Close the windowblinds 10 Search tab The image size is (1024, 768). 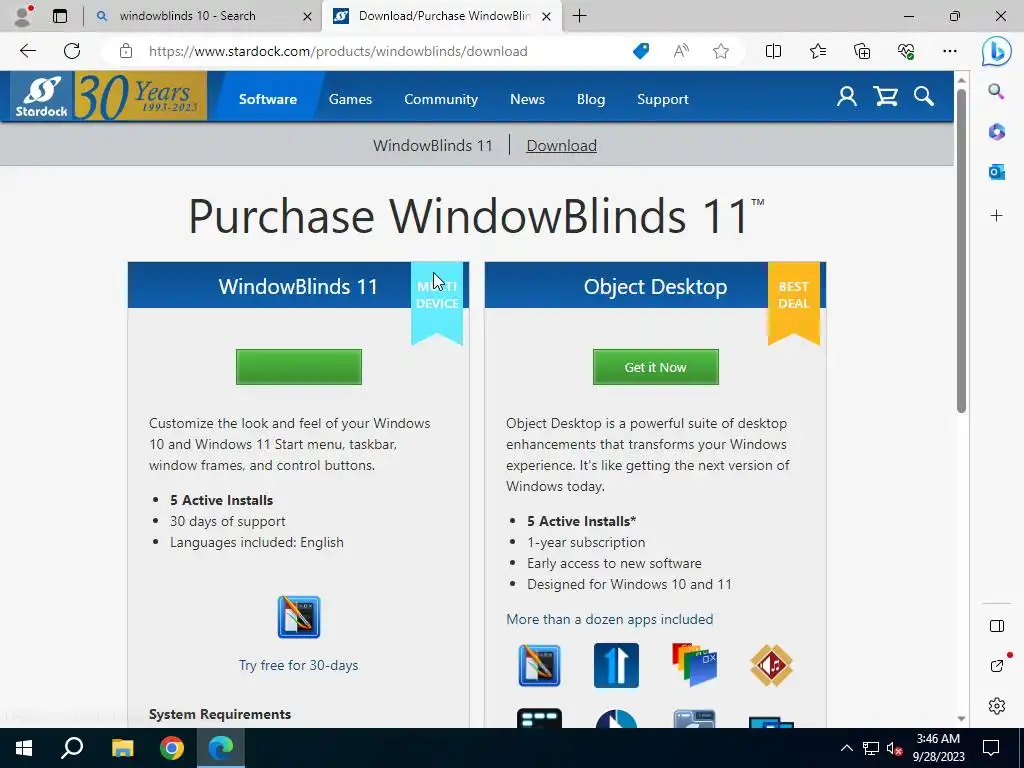(x=307, y=16)
